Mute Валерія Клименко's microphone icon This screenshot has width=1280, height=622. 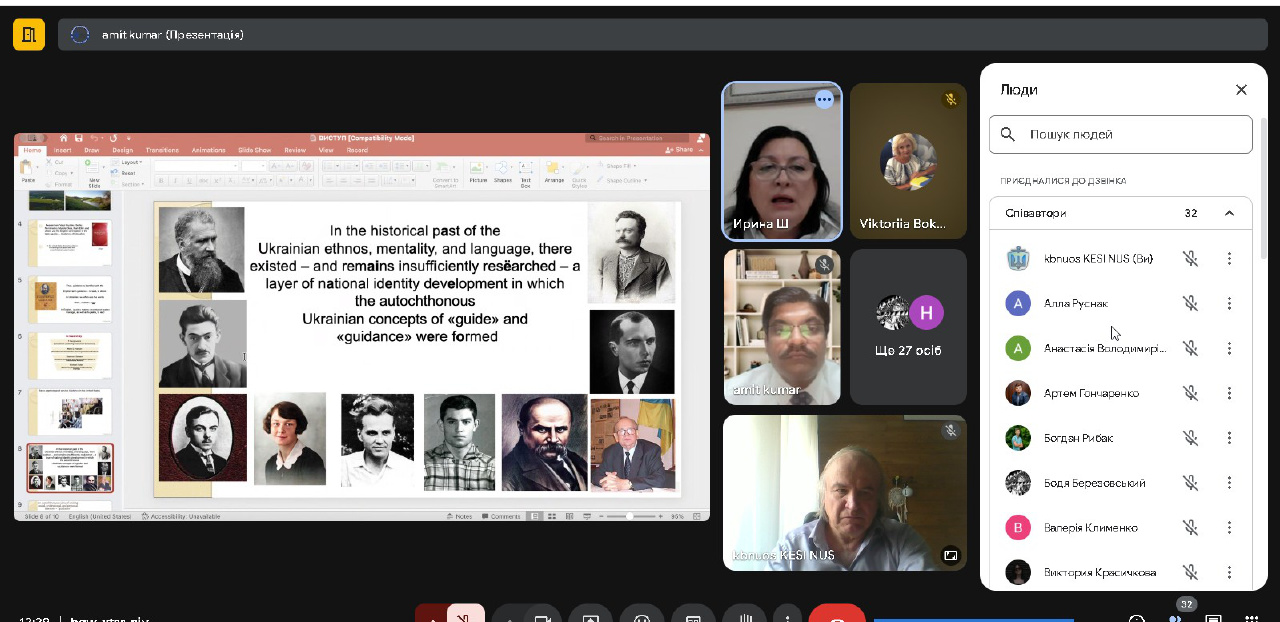(1190, 528)
